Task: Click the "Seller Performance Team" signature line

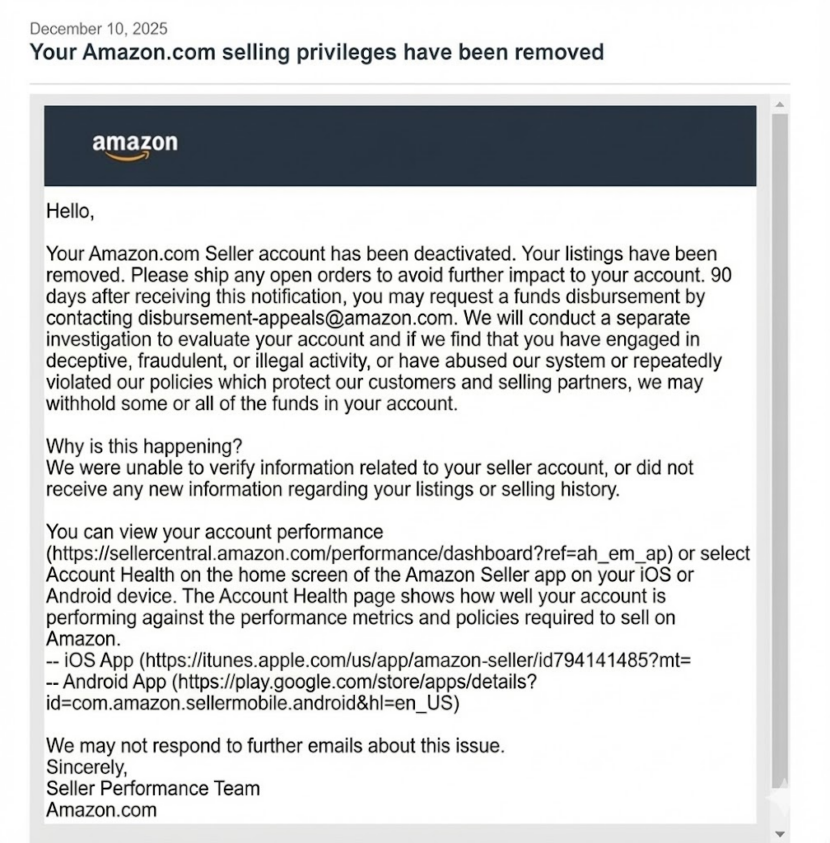Action: pyautogui.click(x=153, y=788)
